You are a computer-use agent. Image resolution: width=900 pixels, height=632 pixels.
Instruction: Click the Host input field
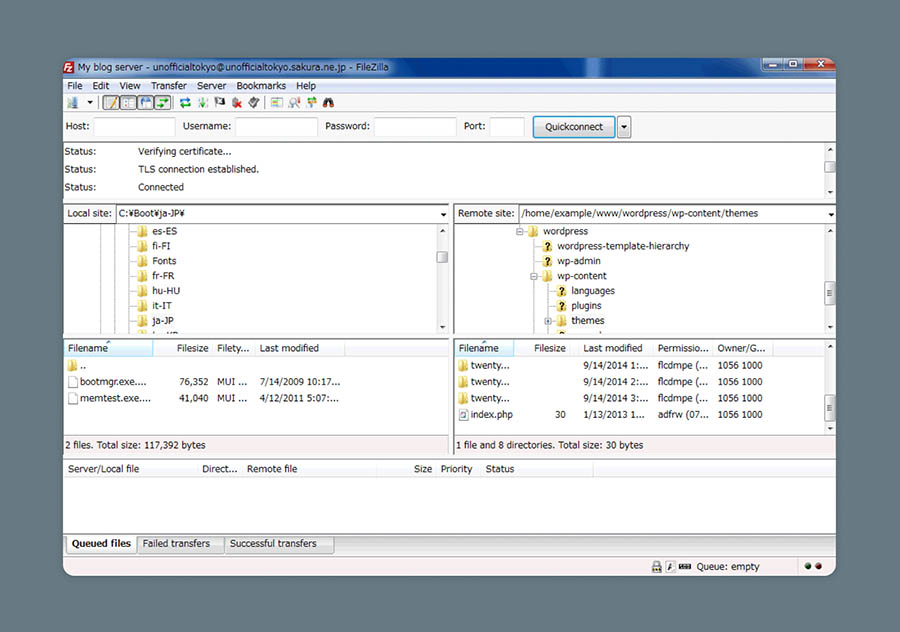(134, 127)
